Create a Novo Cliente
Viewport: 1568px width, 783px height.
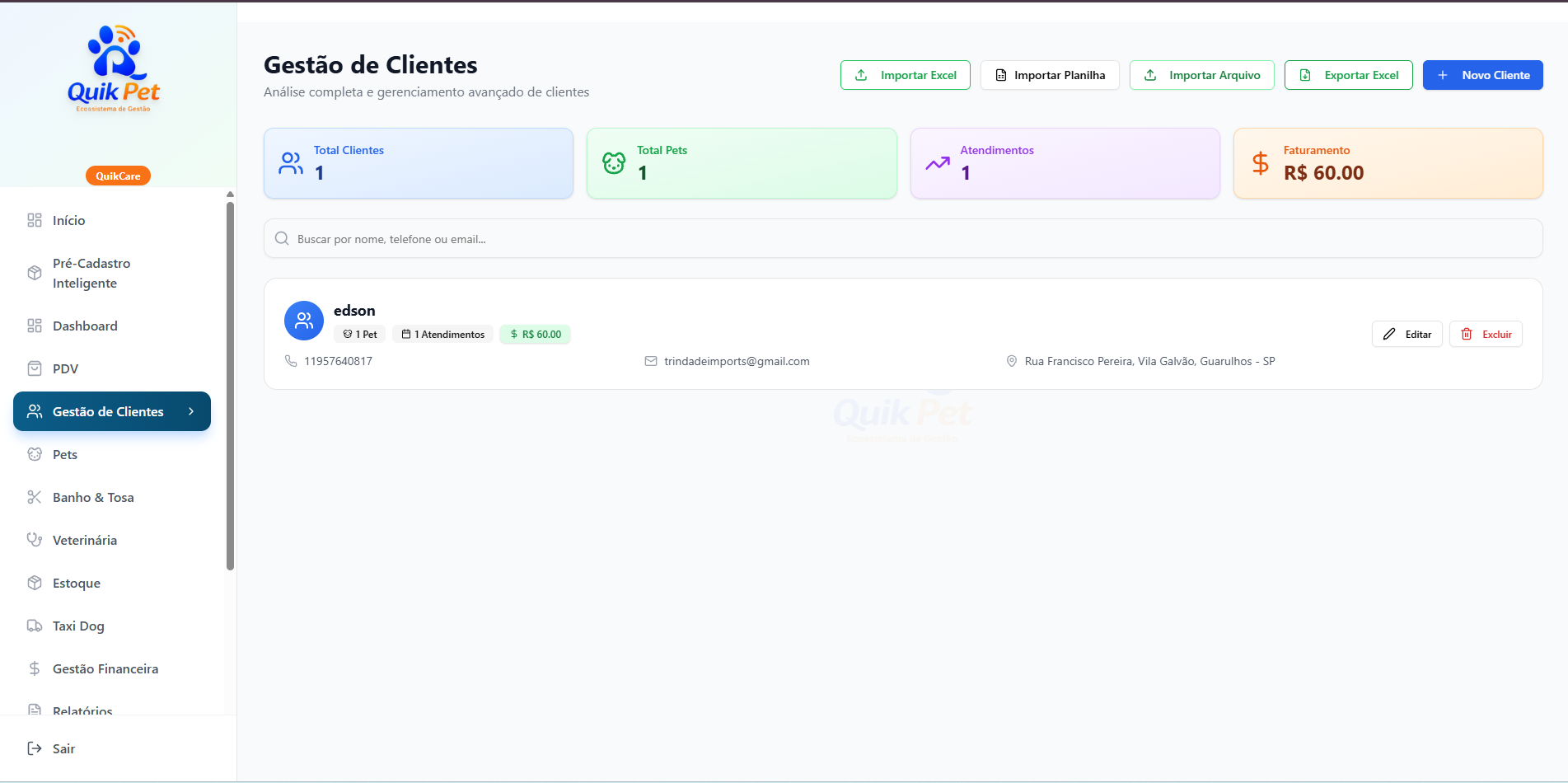tap(1483, 75)
